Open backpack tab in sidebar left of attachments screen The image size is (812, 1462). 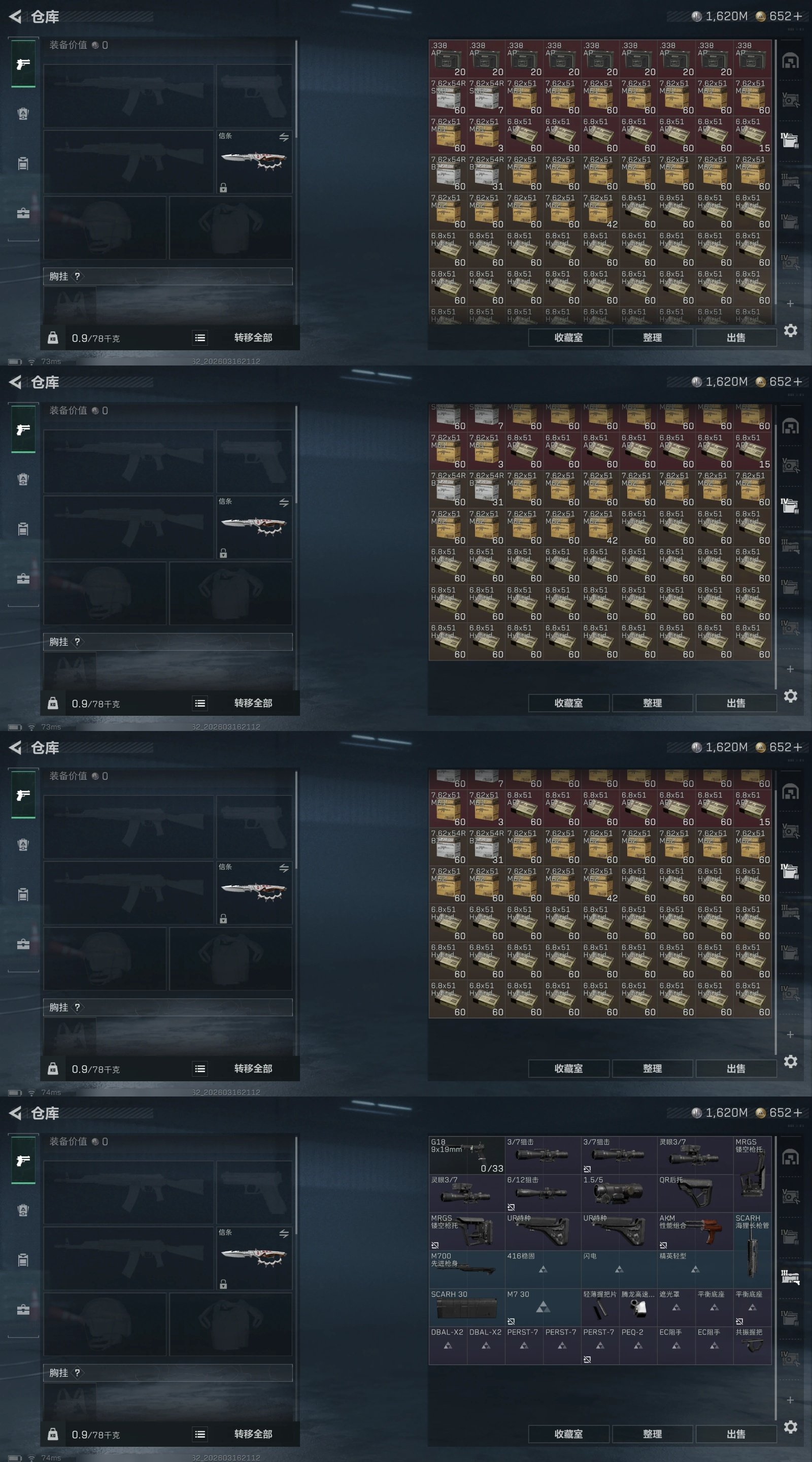[23, 1260]
